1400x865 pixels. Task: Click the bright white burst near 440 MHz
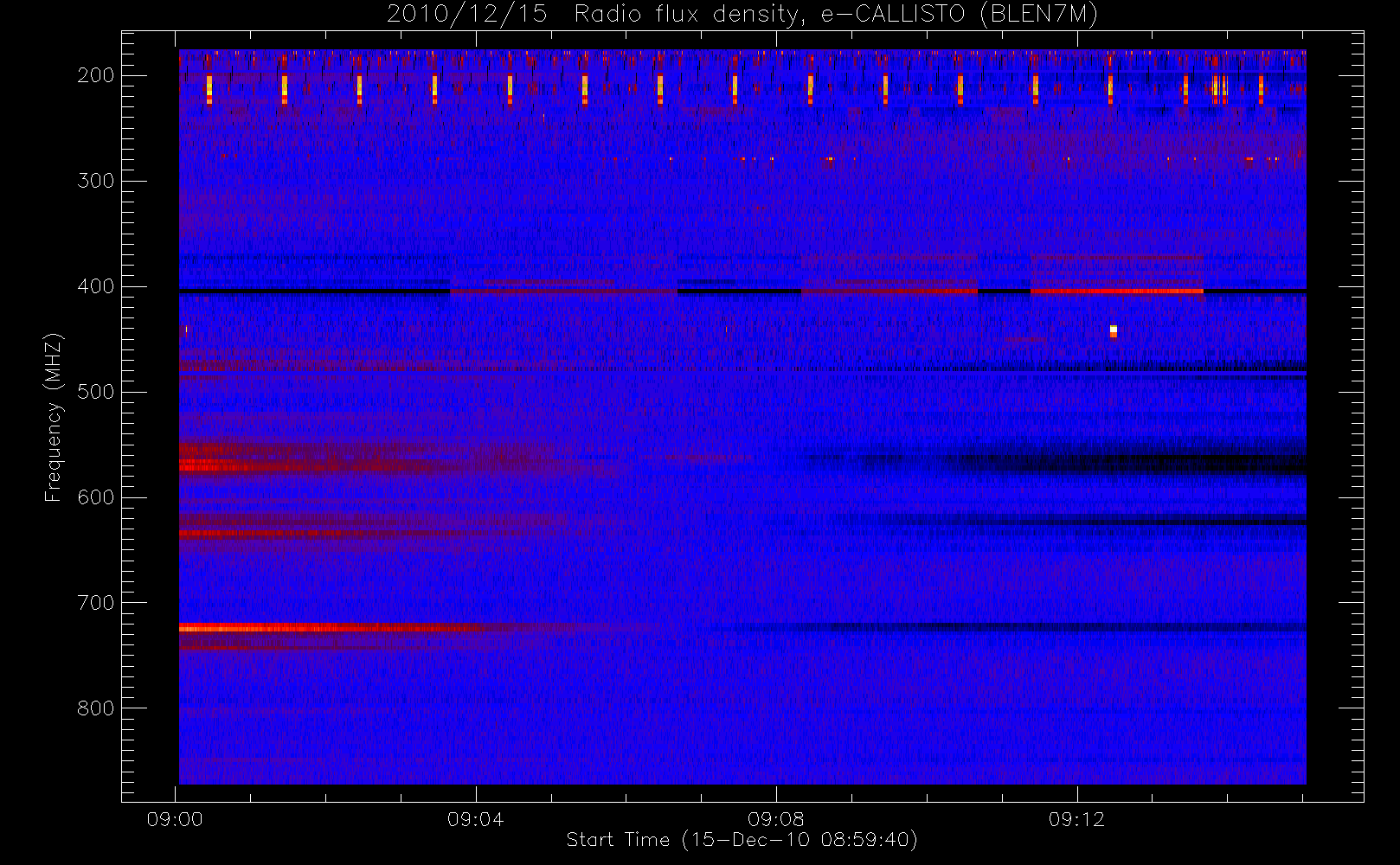click(1114, 330)
